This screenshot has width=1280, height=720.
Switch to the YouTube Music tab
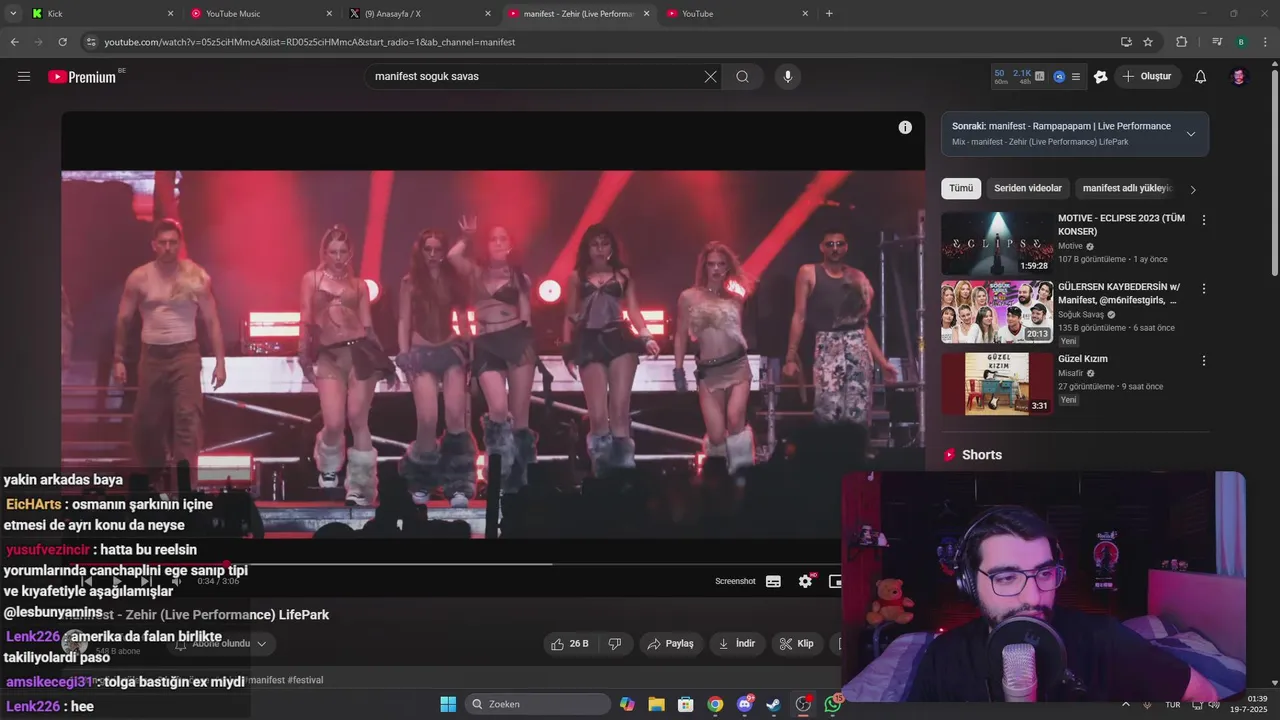click(x=262, y=14)
